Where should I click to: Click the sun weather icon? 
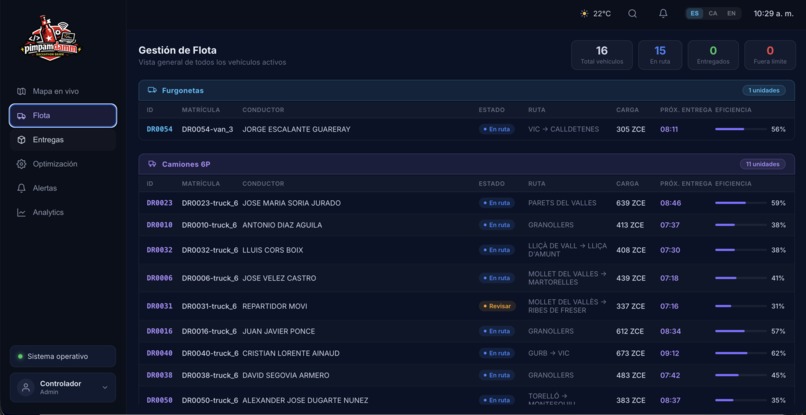tap(584, 14)
